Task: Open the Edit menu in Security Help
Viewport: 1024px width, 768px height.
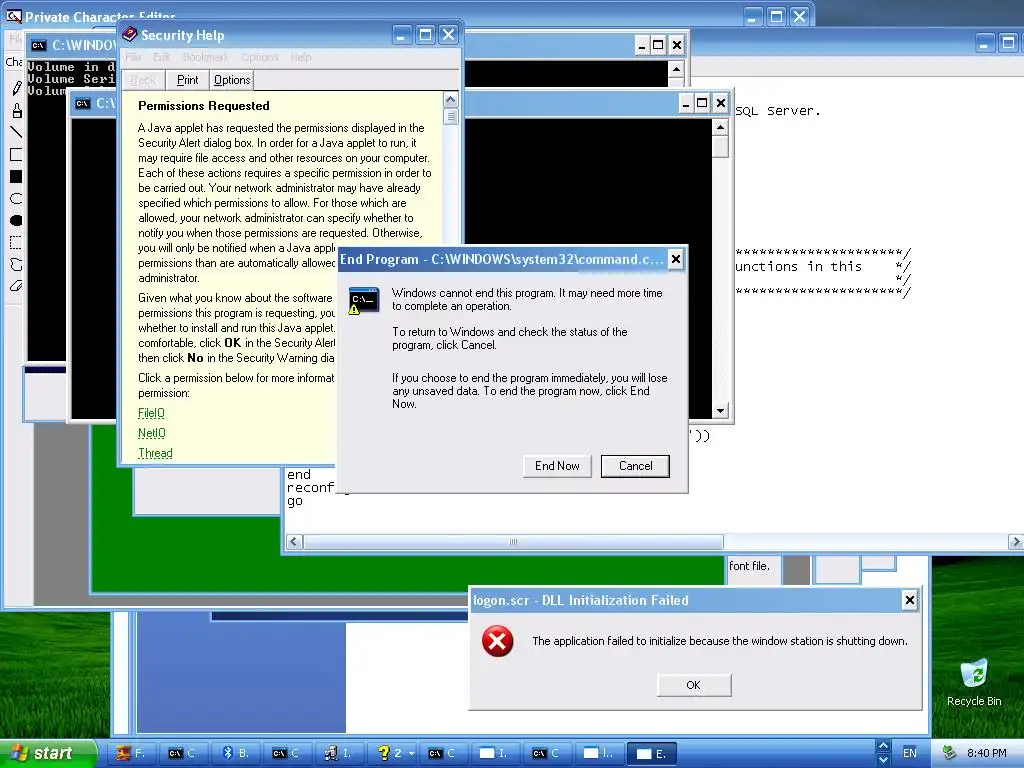Action: 161,57
